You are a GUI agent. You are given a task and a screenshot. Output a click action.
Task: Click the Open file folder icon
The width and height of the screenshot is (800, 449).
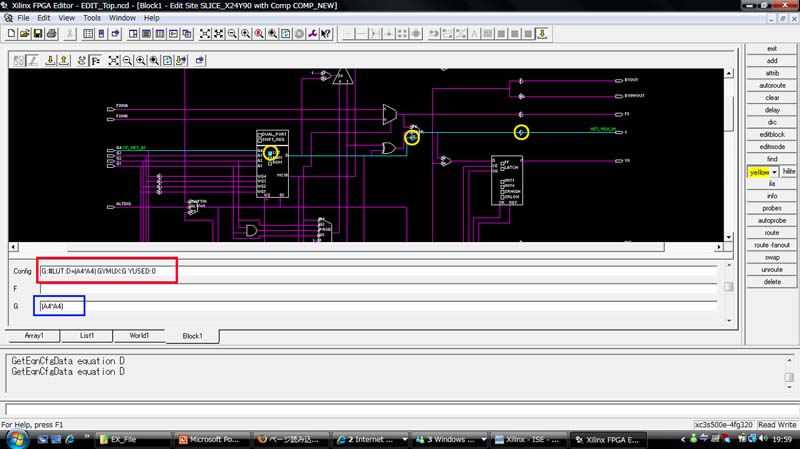(x=24, y=34)
